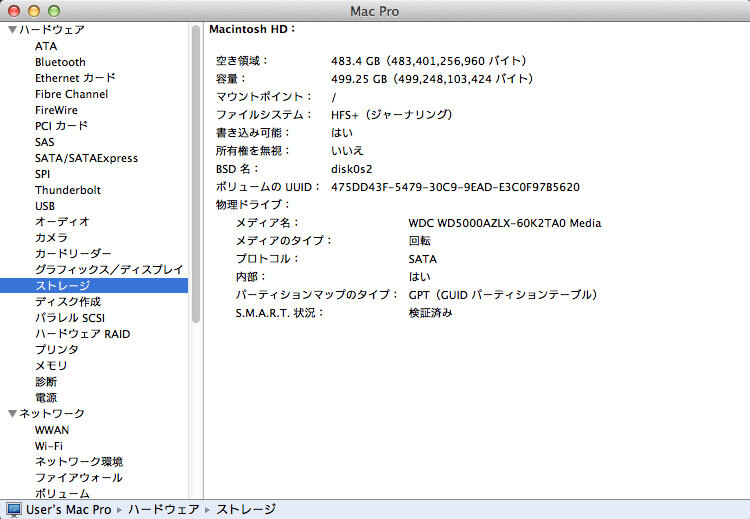Select USB in the sidebar
Image resolution: width=750 pixels, height=519 pixels.
[45, 206]
